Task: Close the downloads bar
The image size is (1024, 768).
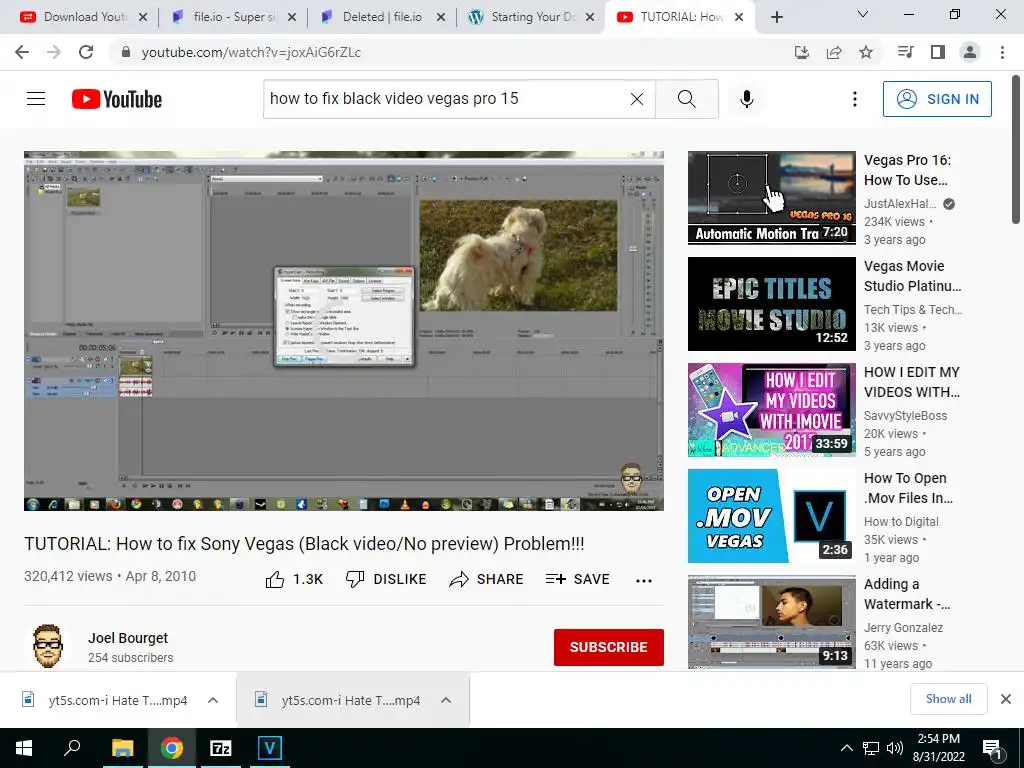Action: [x=1006, y=699]
